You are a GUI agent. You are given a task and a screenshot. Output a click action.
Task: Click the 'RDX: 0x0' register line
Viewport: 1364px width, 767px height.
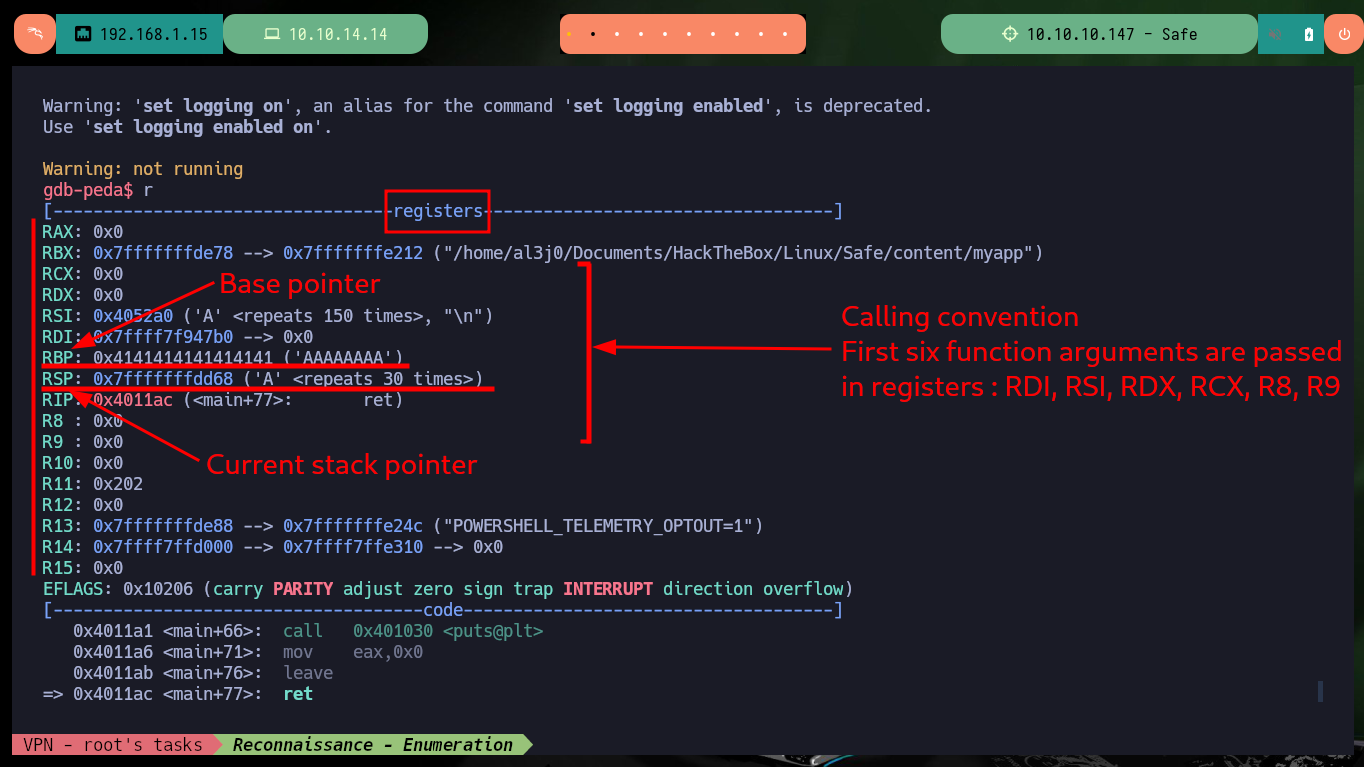pyautogui.click(x=83, y=295)
